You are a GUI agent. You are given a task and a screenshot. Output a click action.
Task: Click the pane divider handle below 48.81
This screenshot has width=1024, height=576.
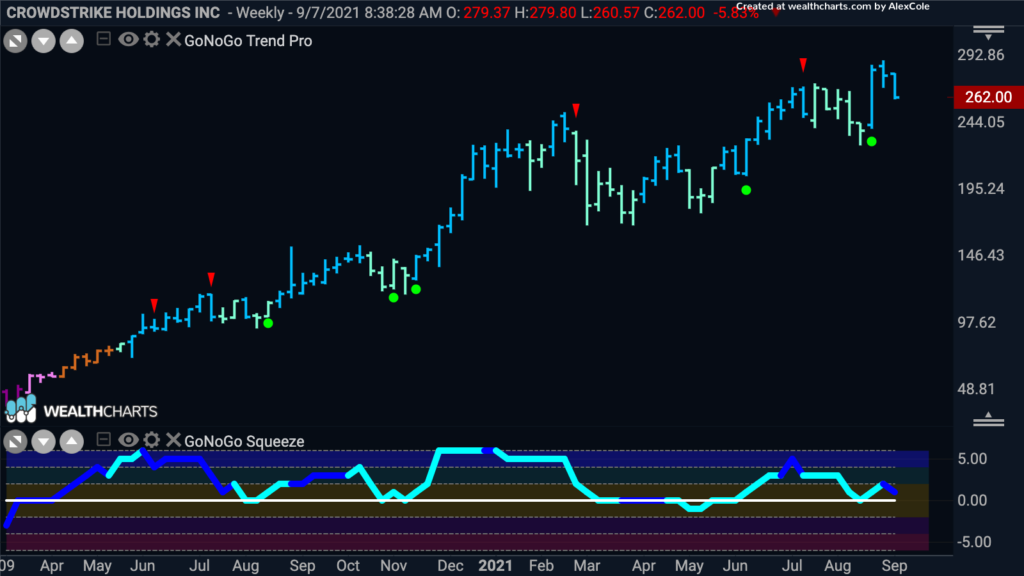[989, 420]
